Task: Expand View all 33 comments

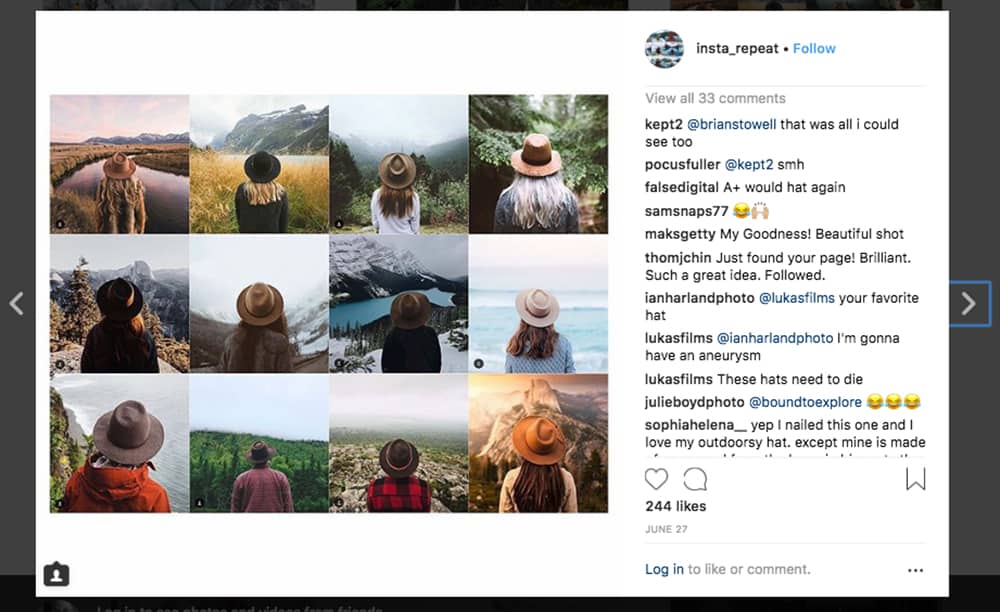Action: 715,98
